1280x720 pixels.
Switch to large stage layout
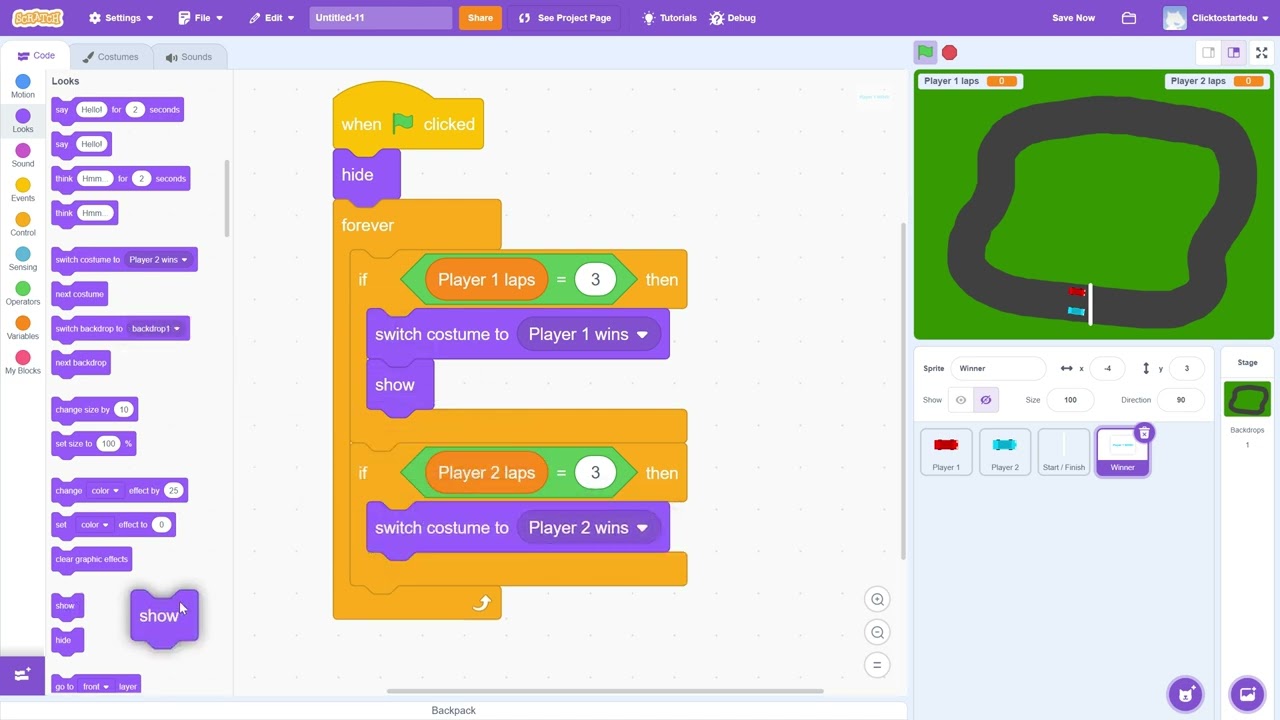pyautogui.click(x=1234, y=53)
